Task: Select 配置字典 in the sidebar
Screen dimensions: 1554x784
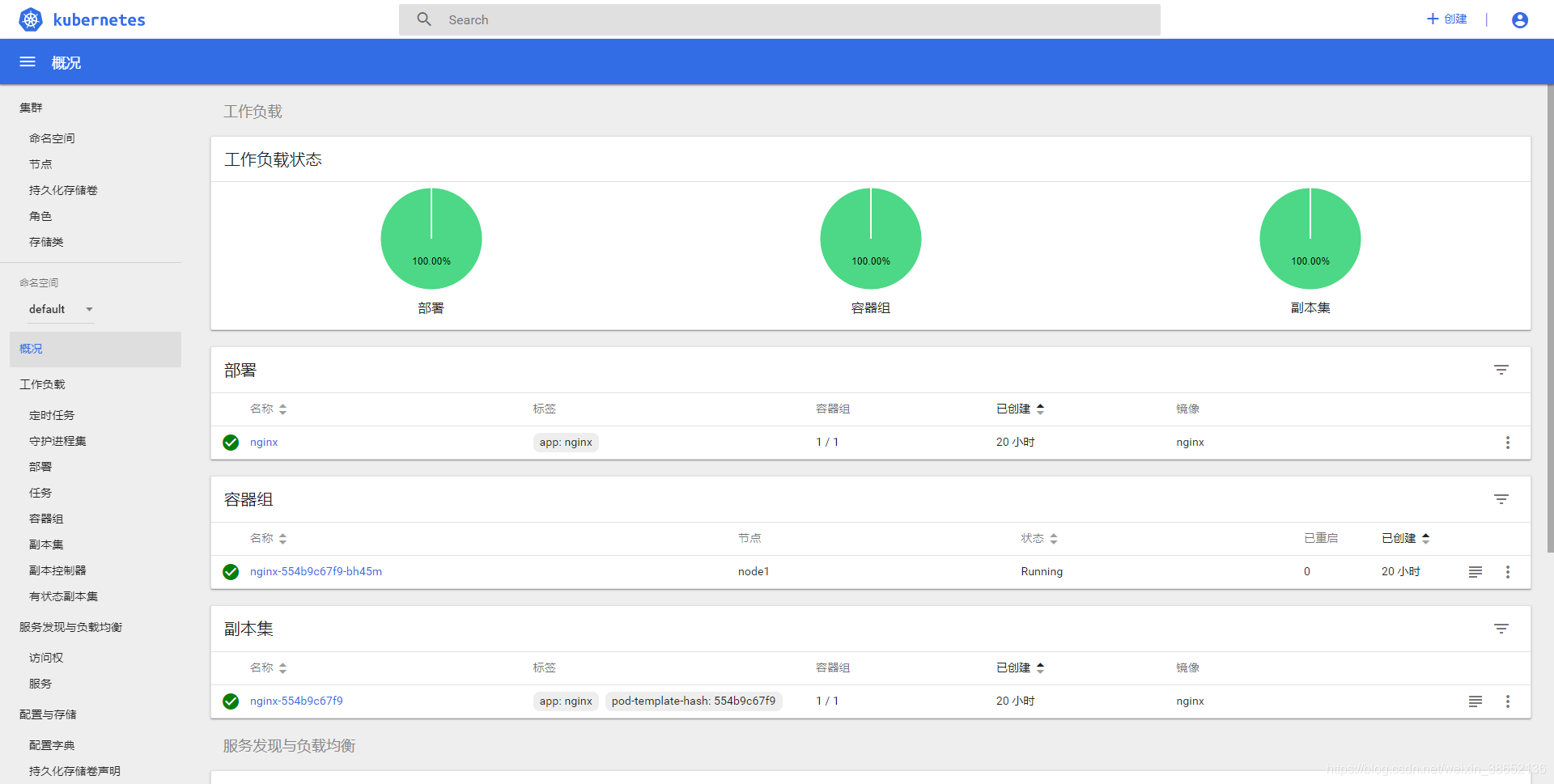Action: 52,745
